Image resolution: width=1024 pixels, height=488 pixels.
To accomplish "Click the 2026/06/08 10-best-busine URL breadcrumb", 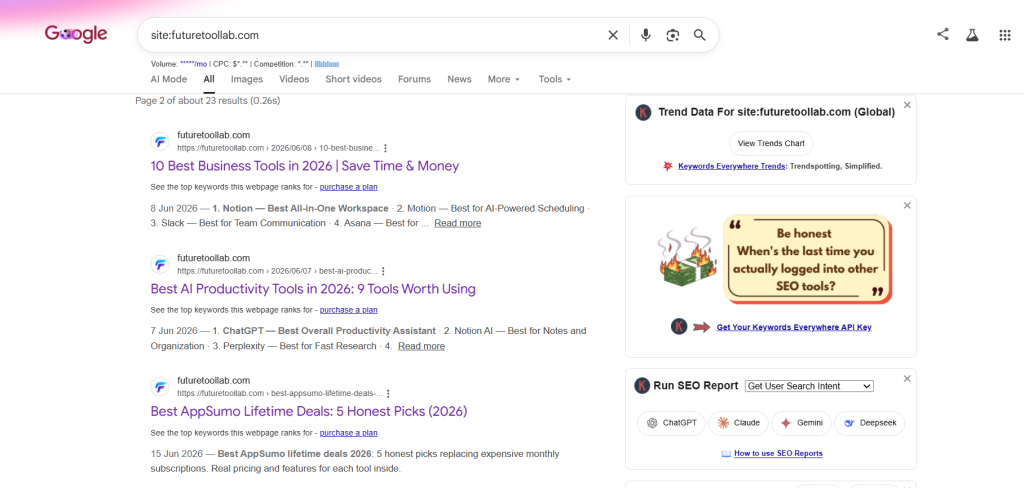I will (x=278, y=148).
